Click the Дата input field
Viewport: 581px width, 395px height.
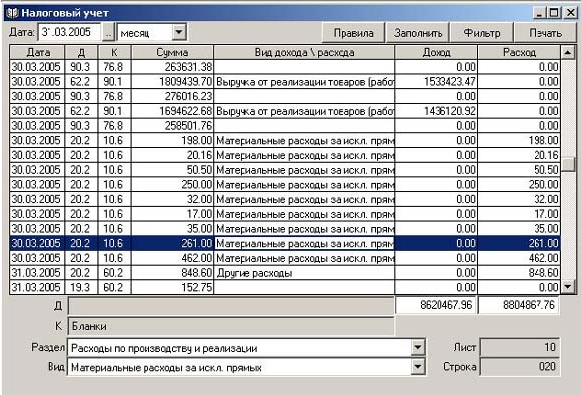(x=70, y=32)
